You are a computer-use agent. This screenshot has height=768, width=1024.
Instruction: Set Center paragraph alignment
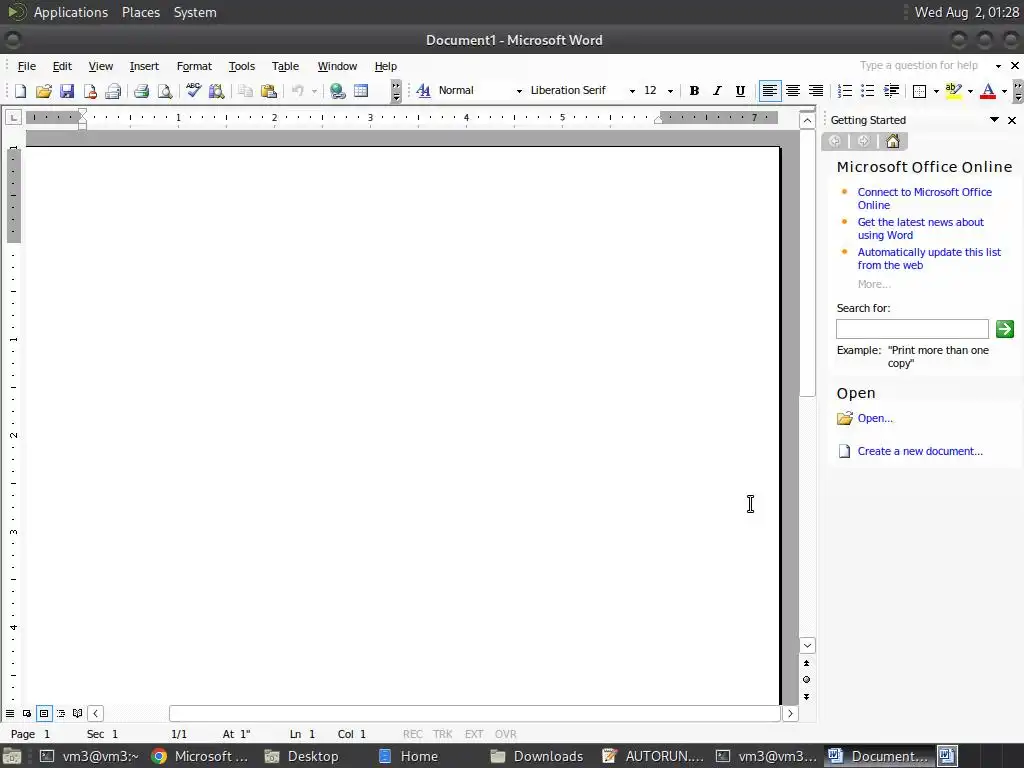coord(793,91)
